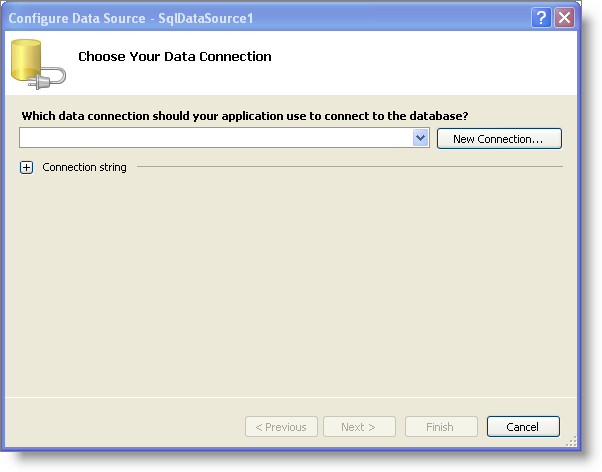Expand the Connection string section

(27, 168)
